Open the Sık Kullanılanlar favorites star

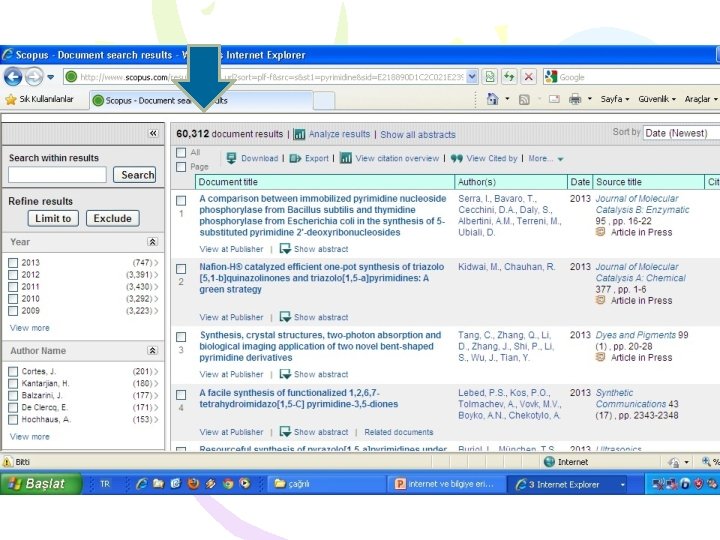[11, 99]
